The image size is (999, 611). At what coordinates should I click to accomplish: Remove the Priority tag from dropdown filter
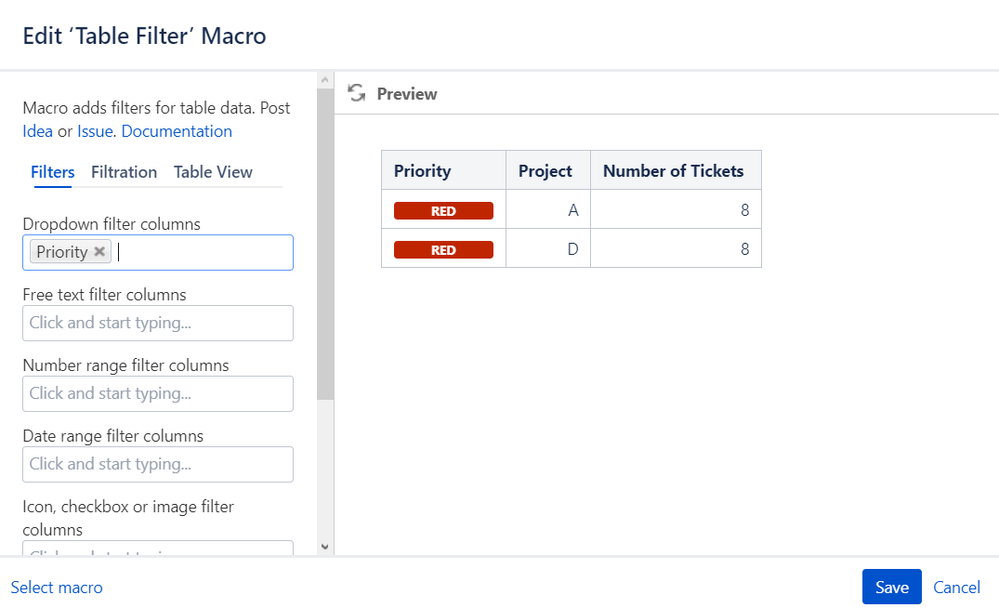coord(100,252)
